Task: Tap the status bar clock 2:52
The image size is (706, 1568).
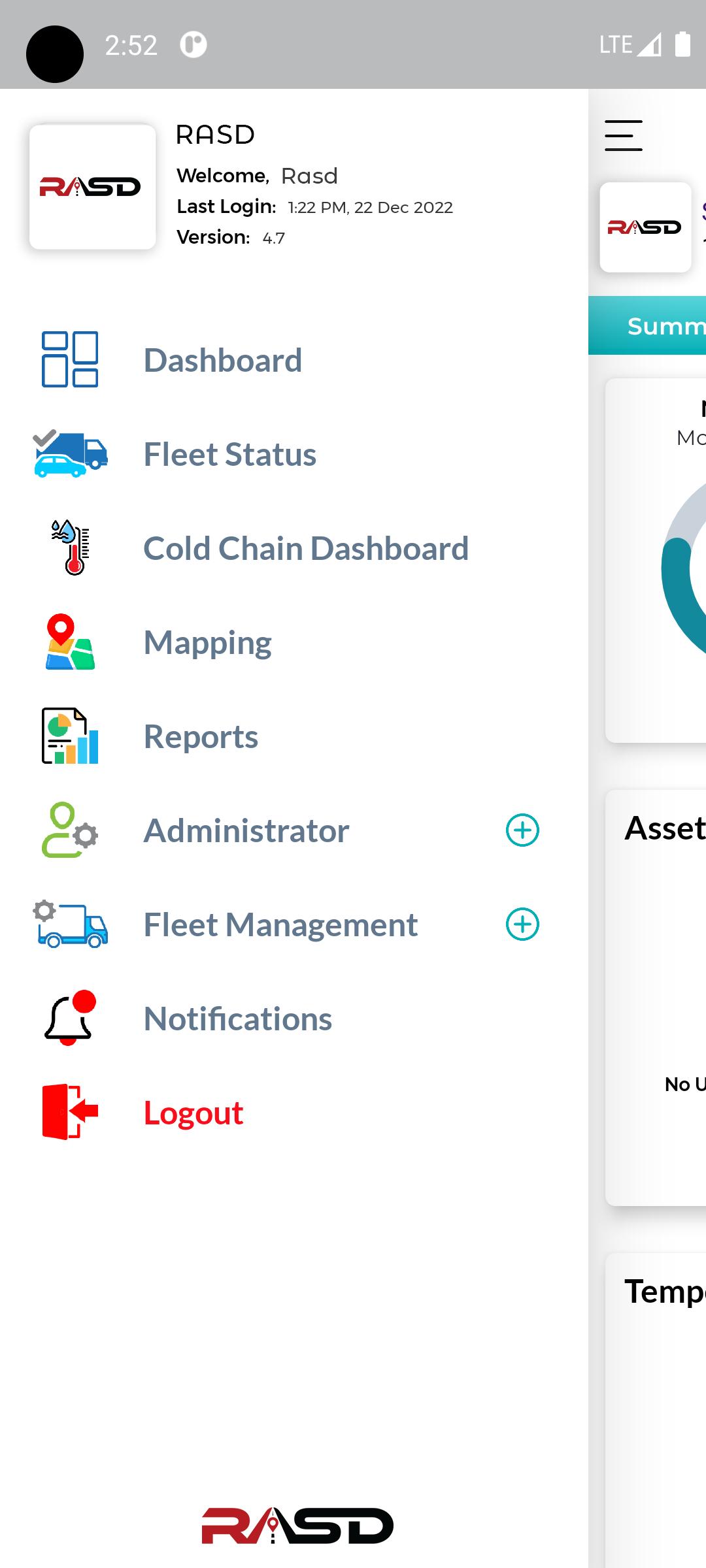Action: coord(131,45)
